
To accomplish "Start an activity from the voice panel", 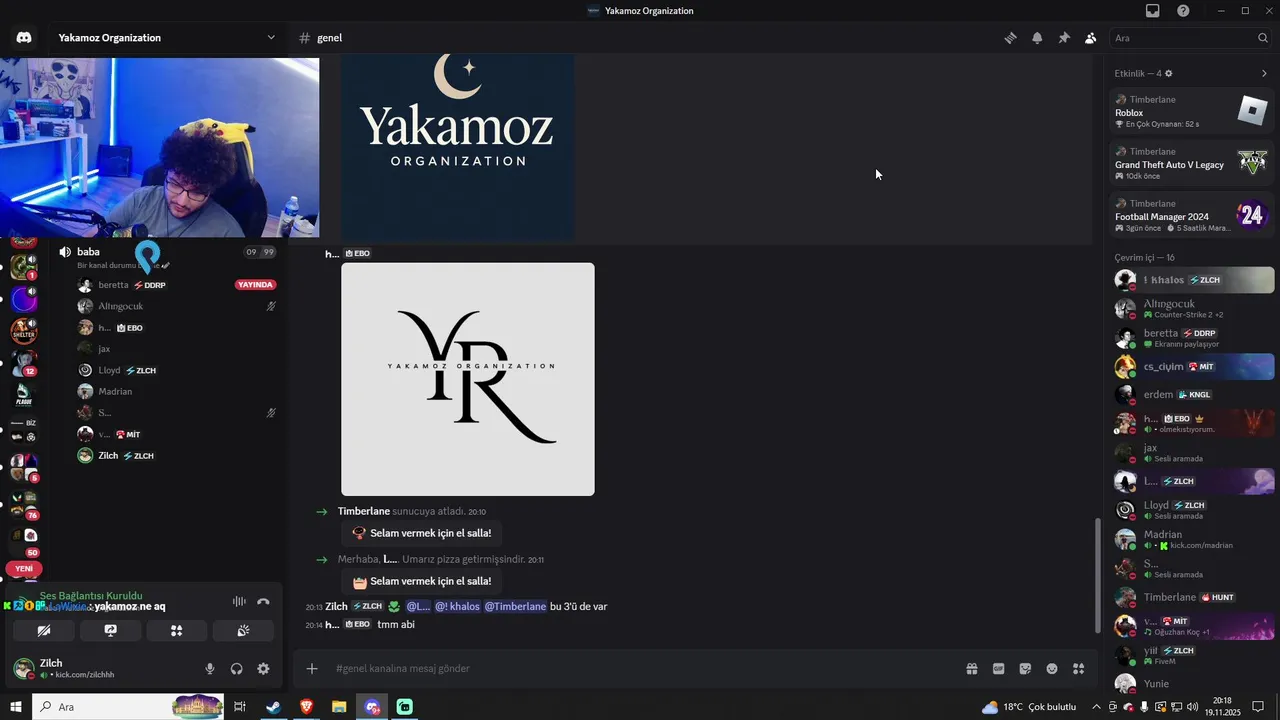I will 176,631.
